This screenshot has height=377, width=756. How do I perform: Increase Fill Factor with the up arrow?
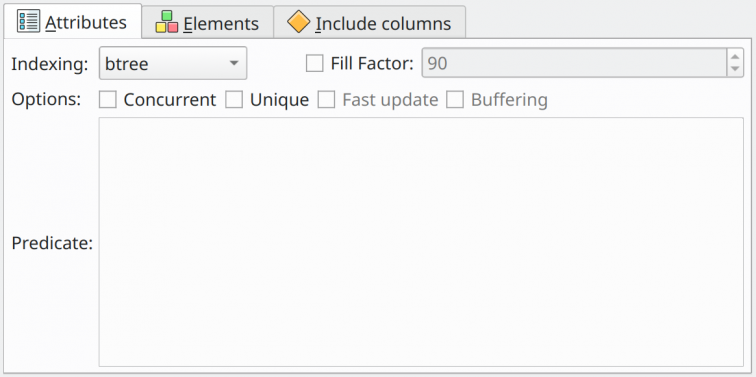tap(735, 56)
